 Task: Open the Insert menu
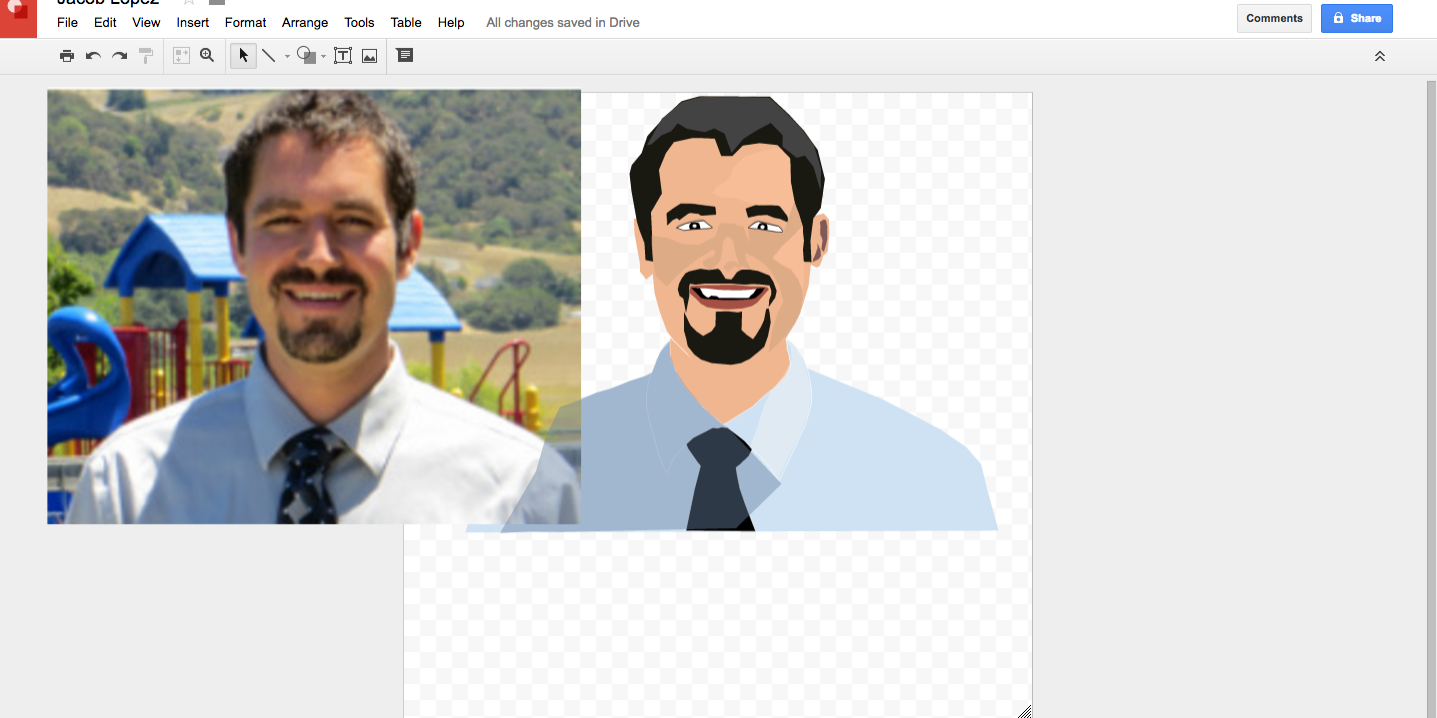coord(193,22)
